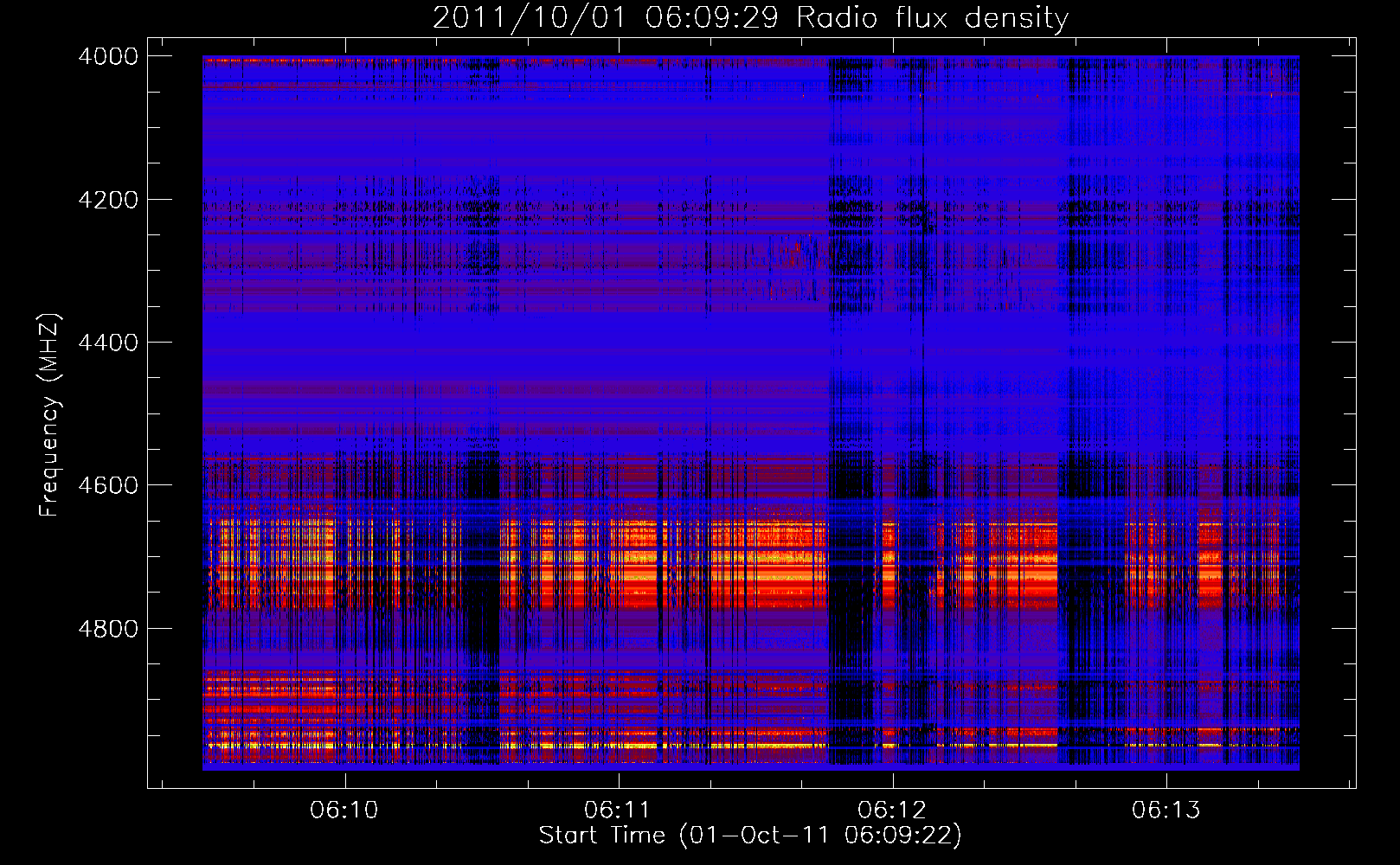Click the 4800 frequency axis label

click(108, 629)
